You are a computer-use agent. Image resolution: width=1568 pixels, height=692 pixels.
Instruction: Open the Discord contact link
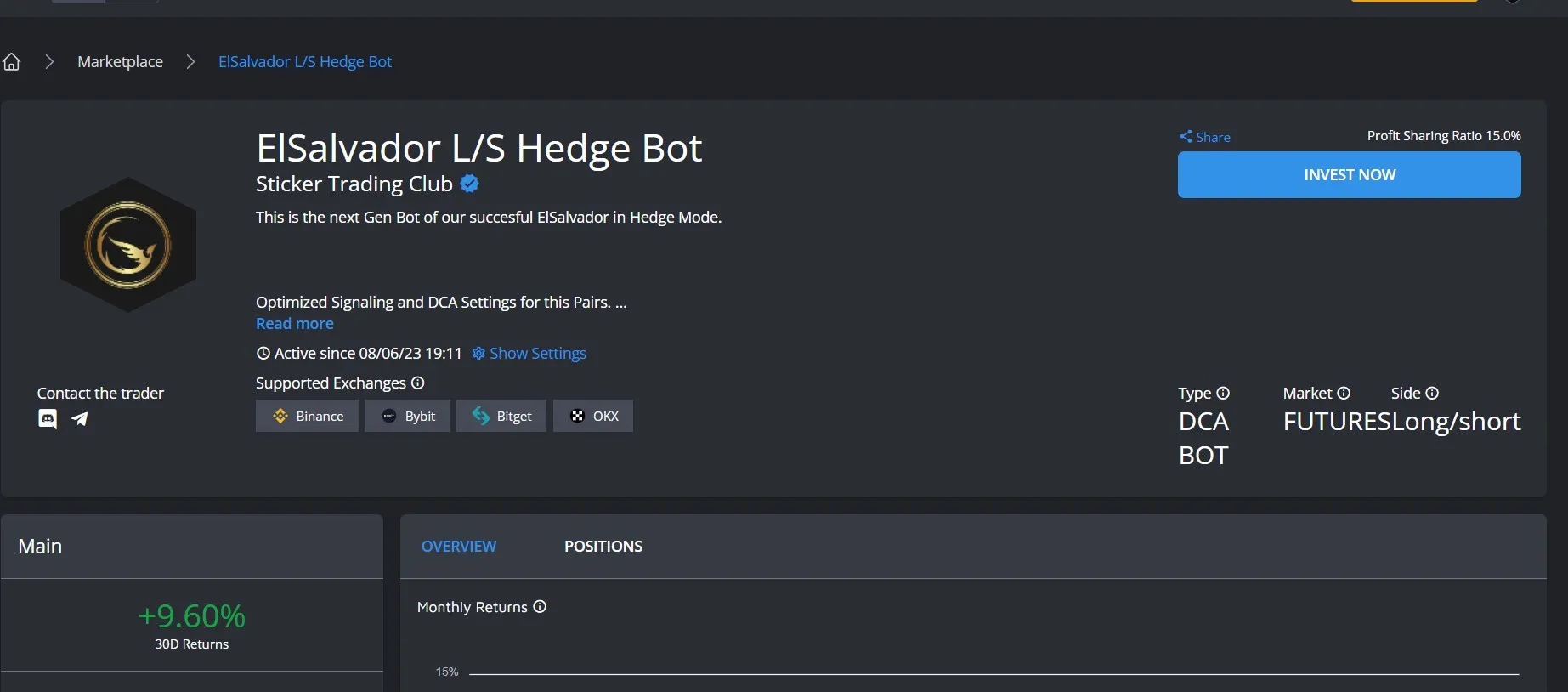pos(48,418)
